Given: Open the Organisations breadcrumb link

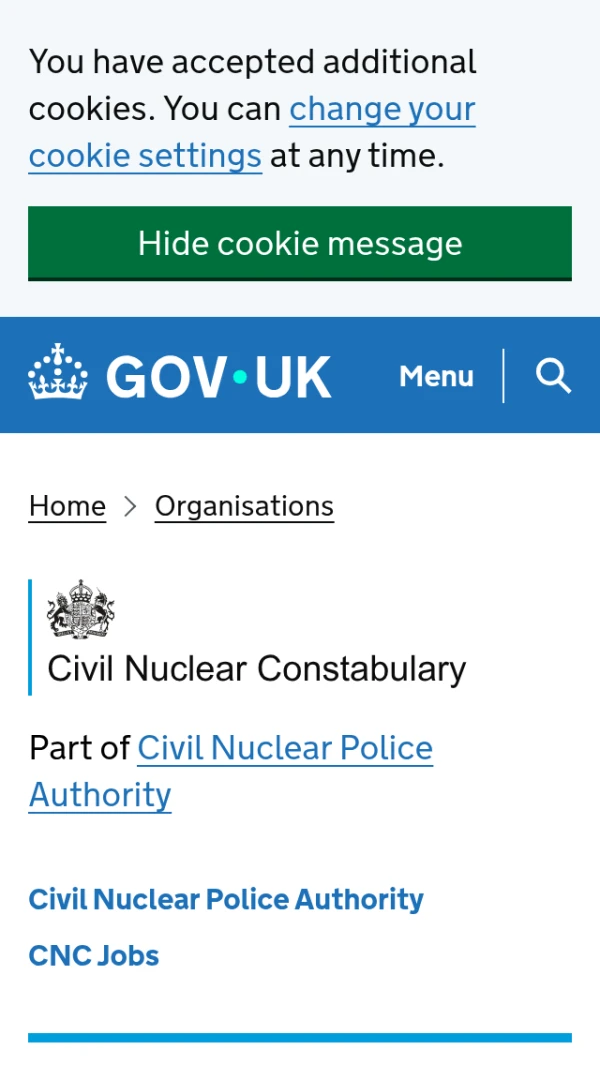Looking at the screenshot, I should coord(244,506).
